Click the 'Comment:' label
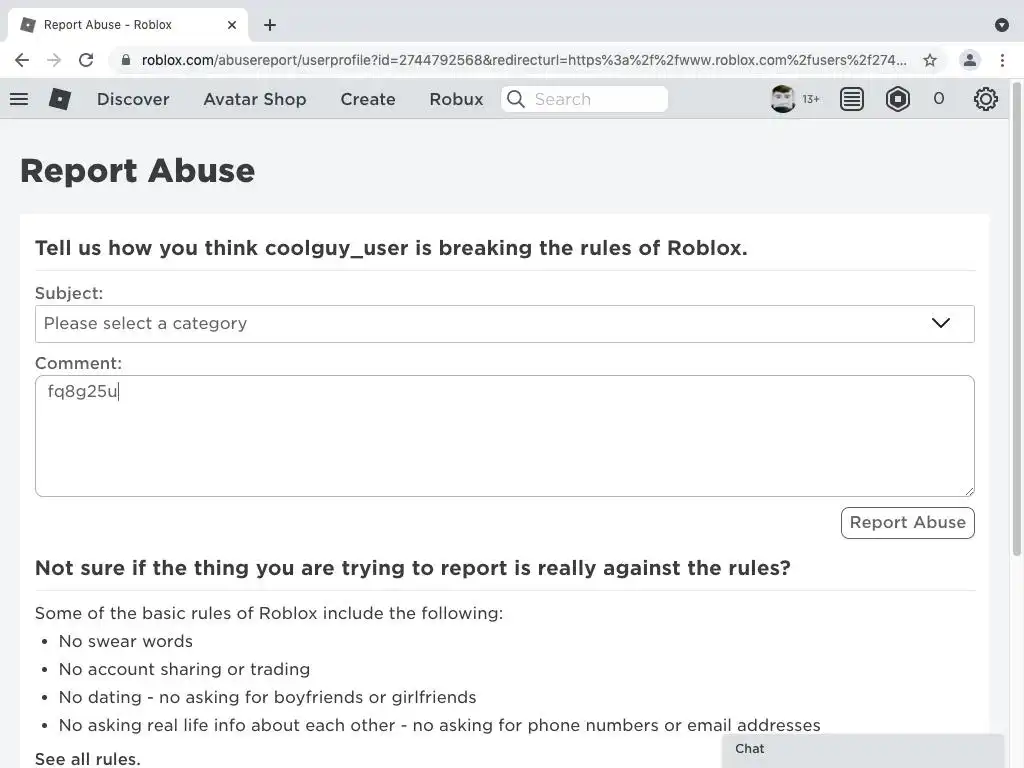 click(x=78, y=363)
